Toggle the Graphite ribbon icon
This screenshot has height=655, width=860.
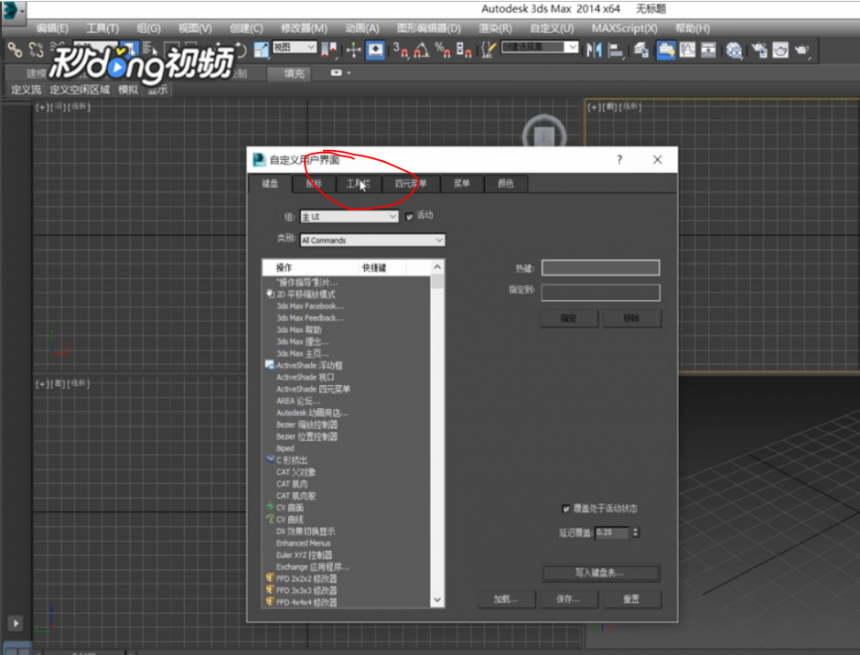[666, 50]
